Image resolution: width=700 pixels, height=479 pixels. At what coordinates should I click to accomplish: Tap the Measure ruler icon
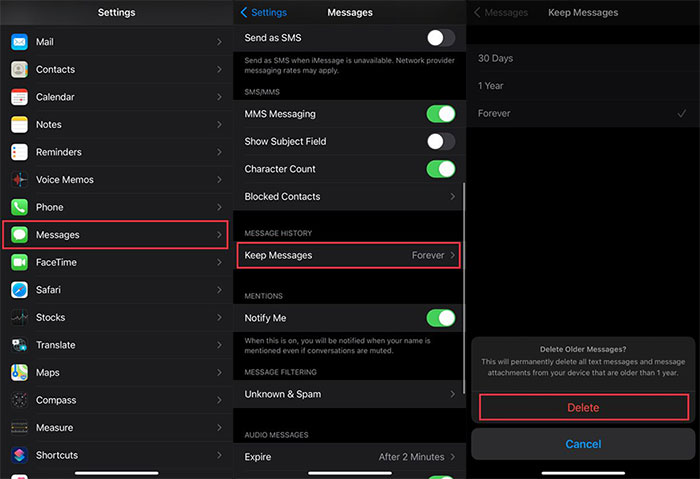click(x=19, y=428)
